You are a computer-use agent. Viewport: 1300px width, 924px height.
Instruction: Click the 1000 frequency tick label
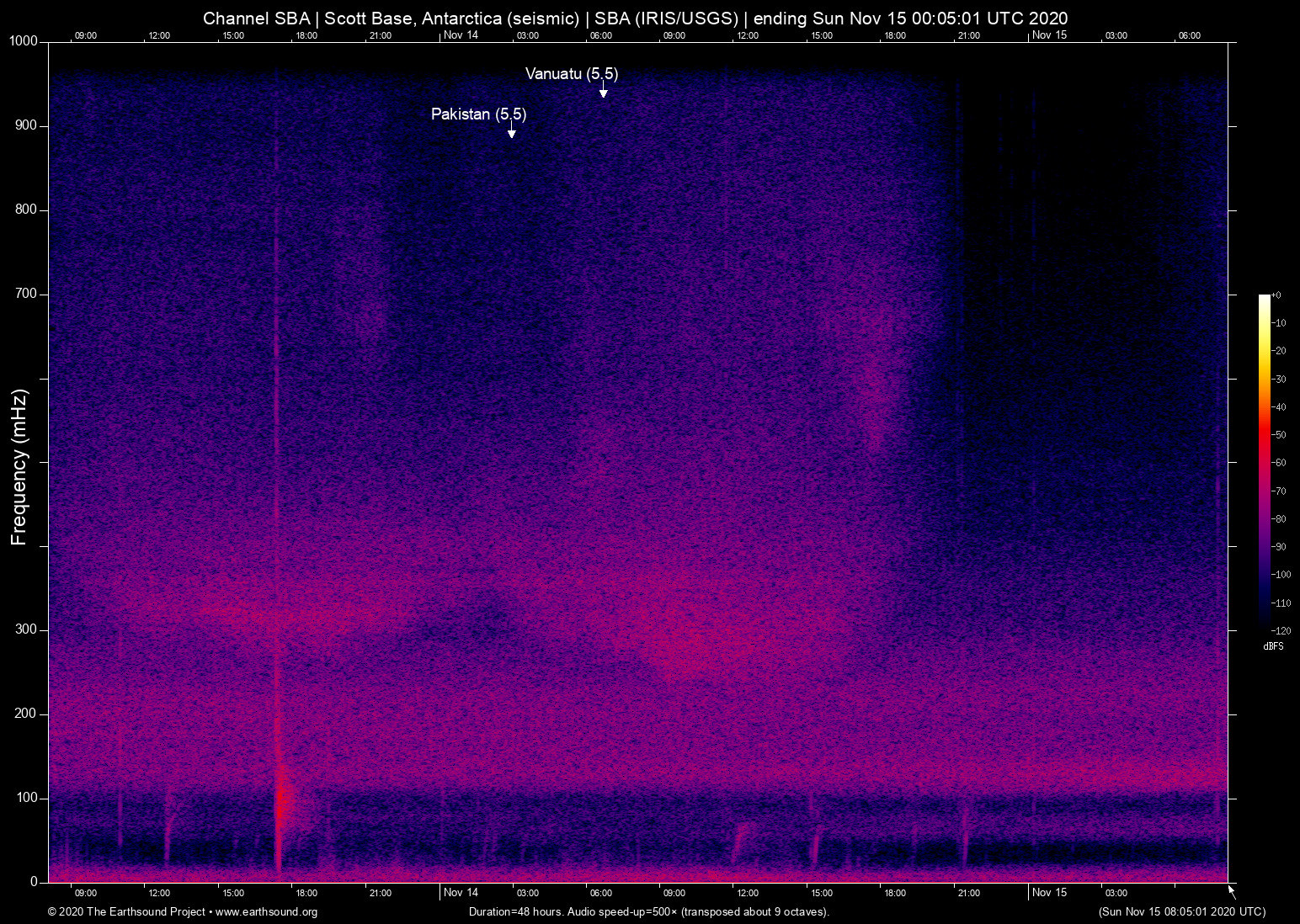23,41
